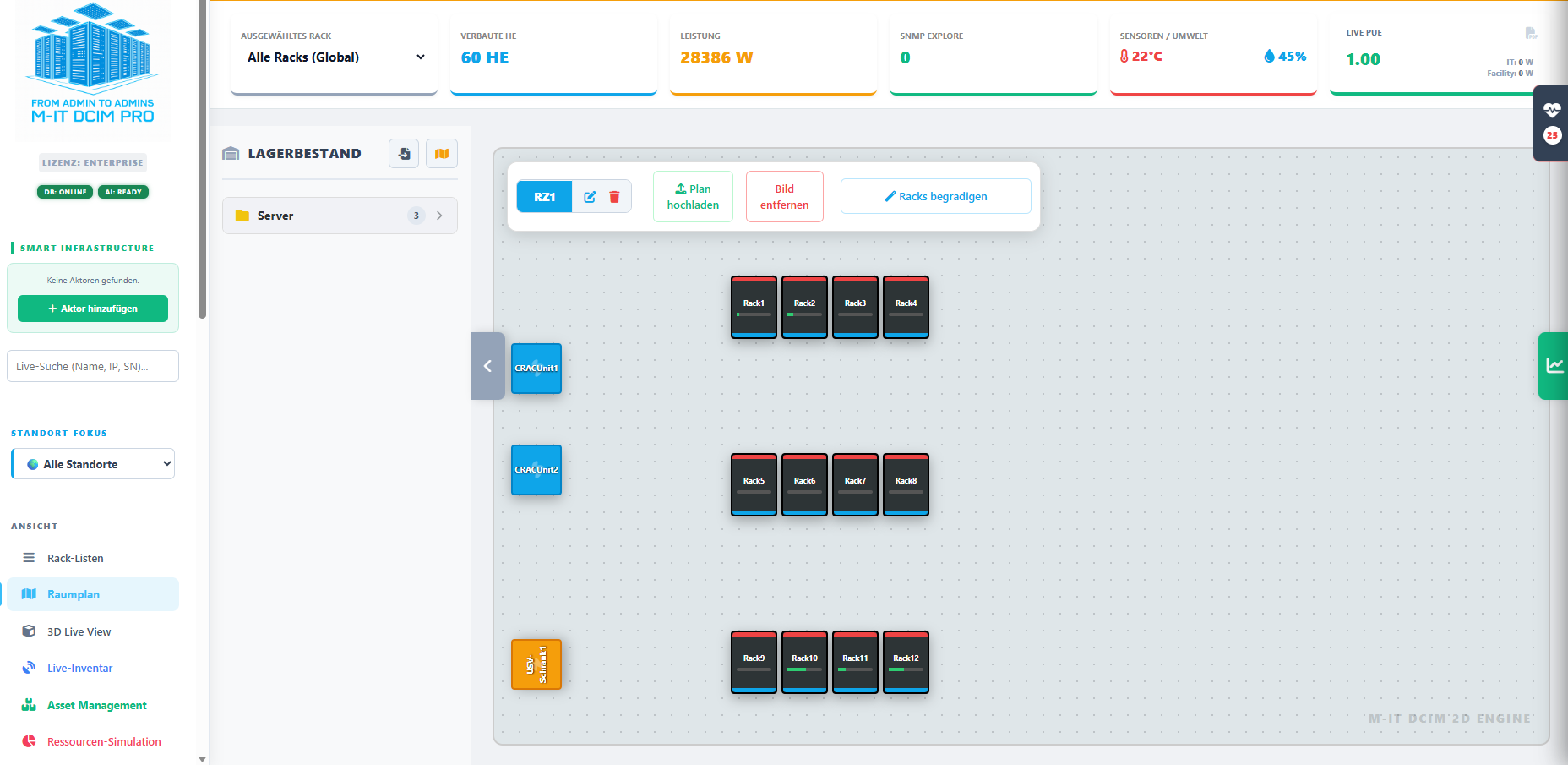The image size is (1568, 765).
Task: Click the sidebar scroll-down arrow
Action: [x=202, y=759]
